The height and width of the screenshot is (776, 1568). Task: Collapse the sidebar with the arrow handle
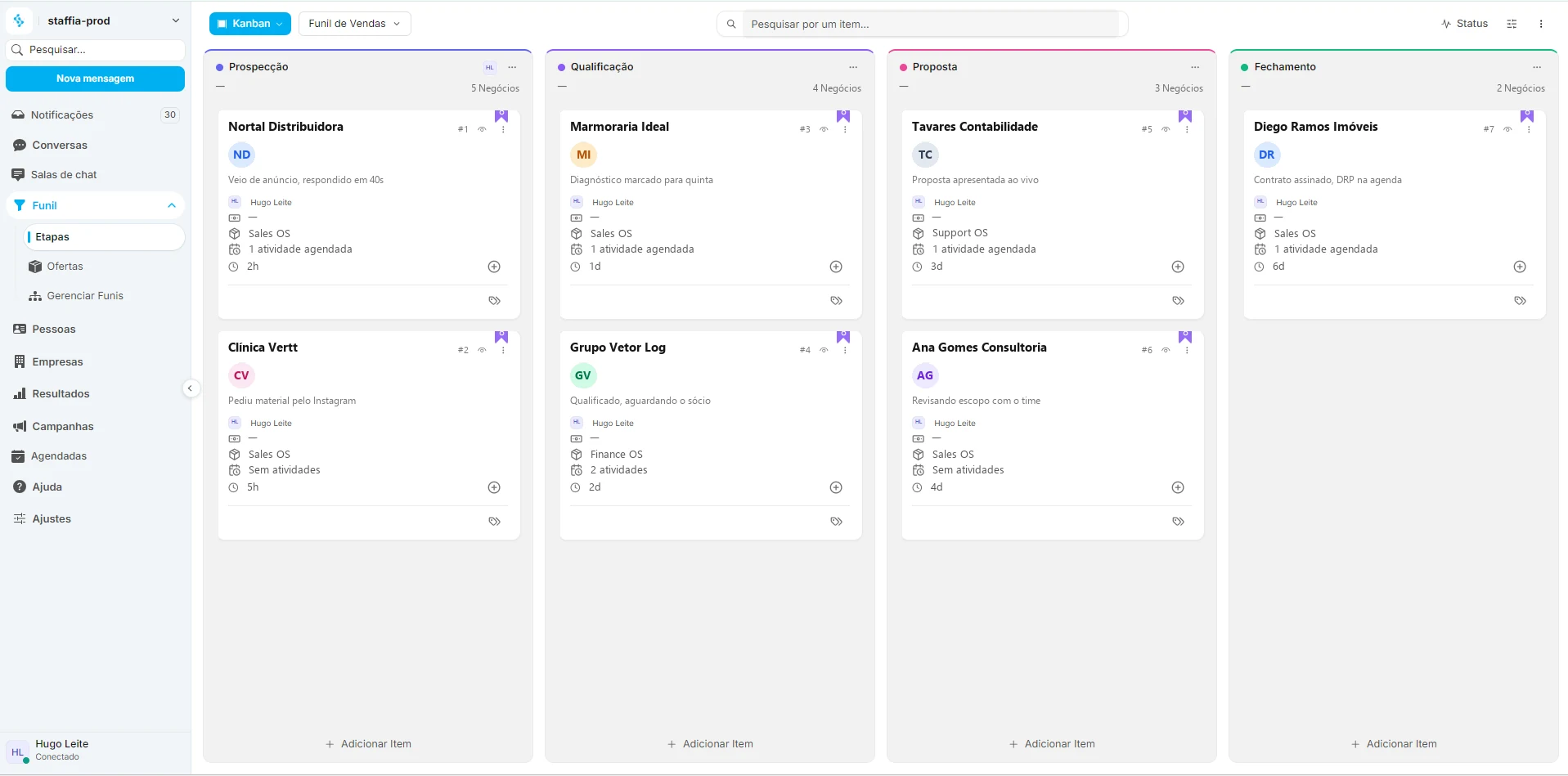pyautogui.click(x=190, y=388)
